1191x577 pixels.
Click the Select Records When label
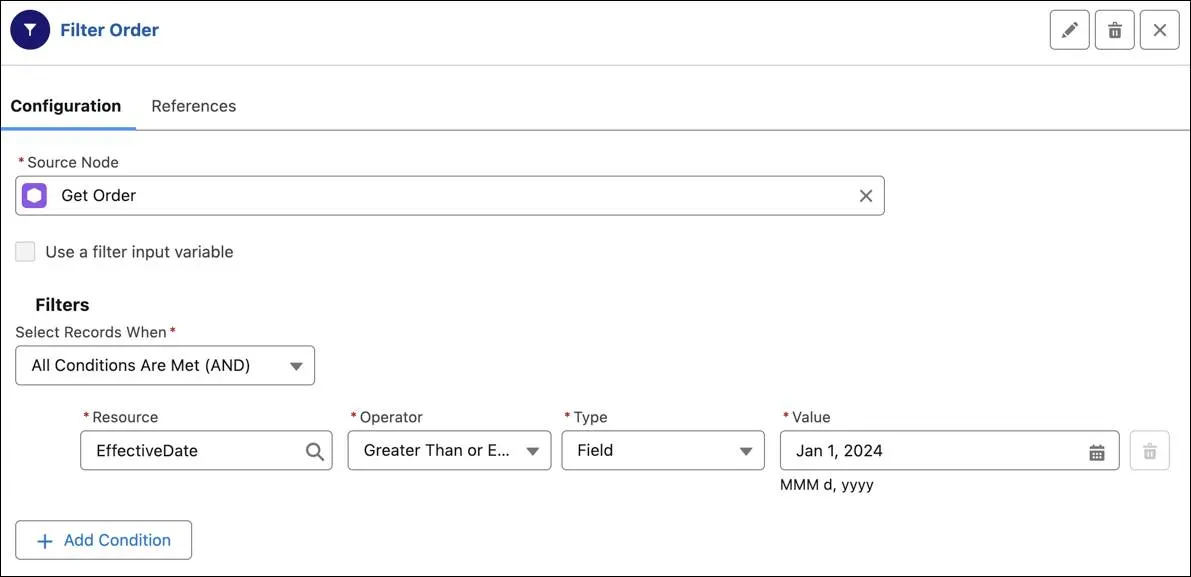tap(91, 333)
